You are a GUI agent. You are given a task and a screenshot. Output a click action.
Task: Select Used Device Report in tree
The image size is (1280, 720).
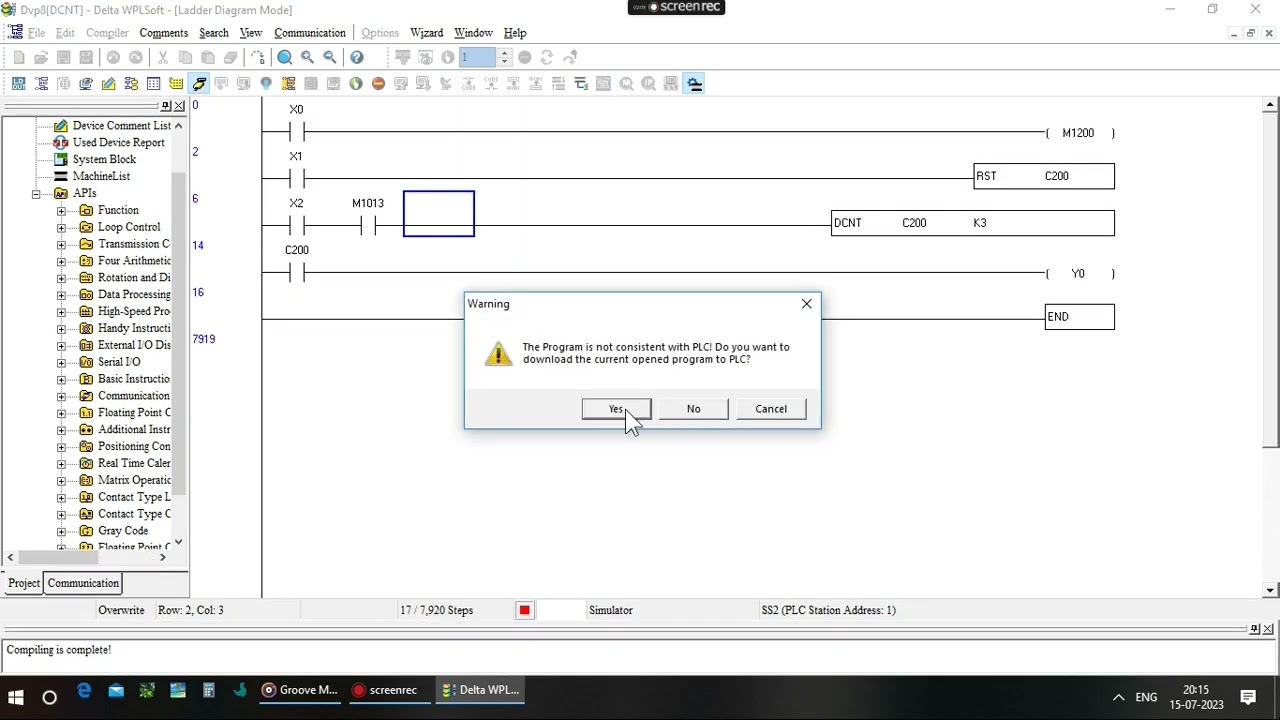tap(118, 143)
